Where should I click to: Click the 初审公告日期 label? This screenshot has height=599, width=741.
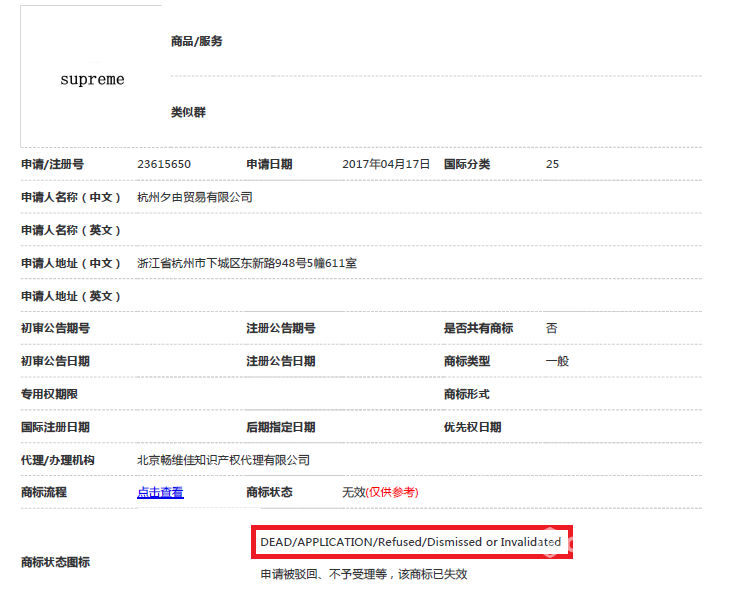click(55, 361)
